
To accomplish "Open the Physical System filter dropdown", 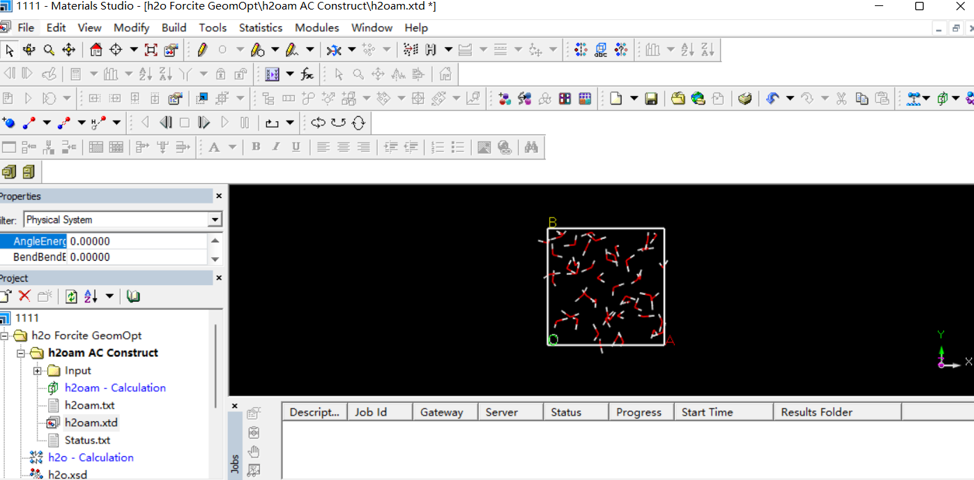I will click(x=215, y=220).
